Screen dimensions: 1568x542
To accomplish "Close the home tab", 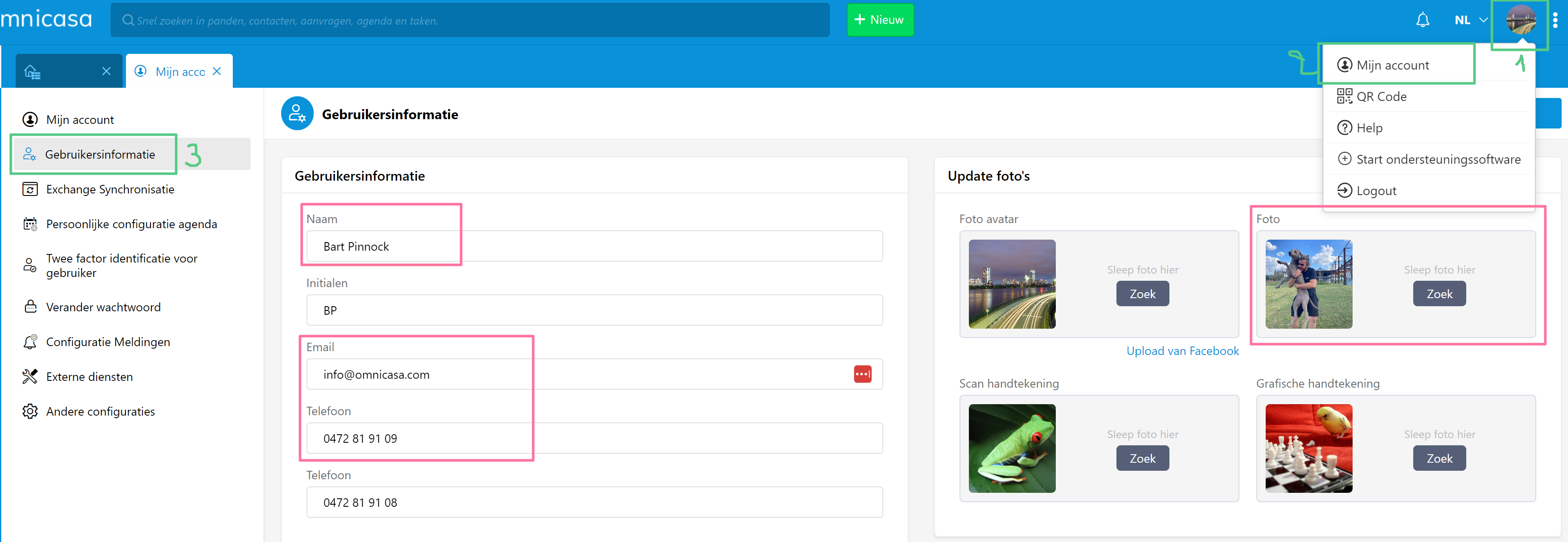I will click(x=106, y=71).
